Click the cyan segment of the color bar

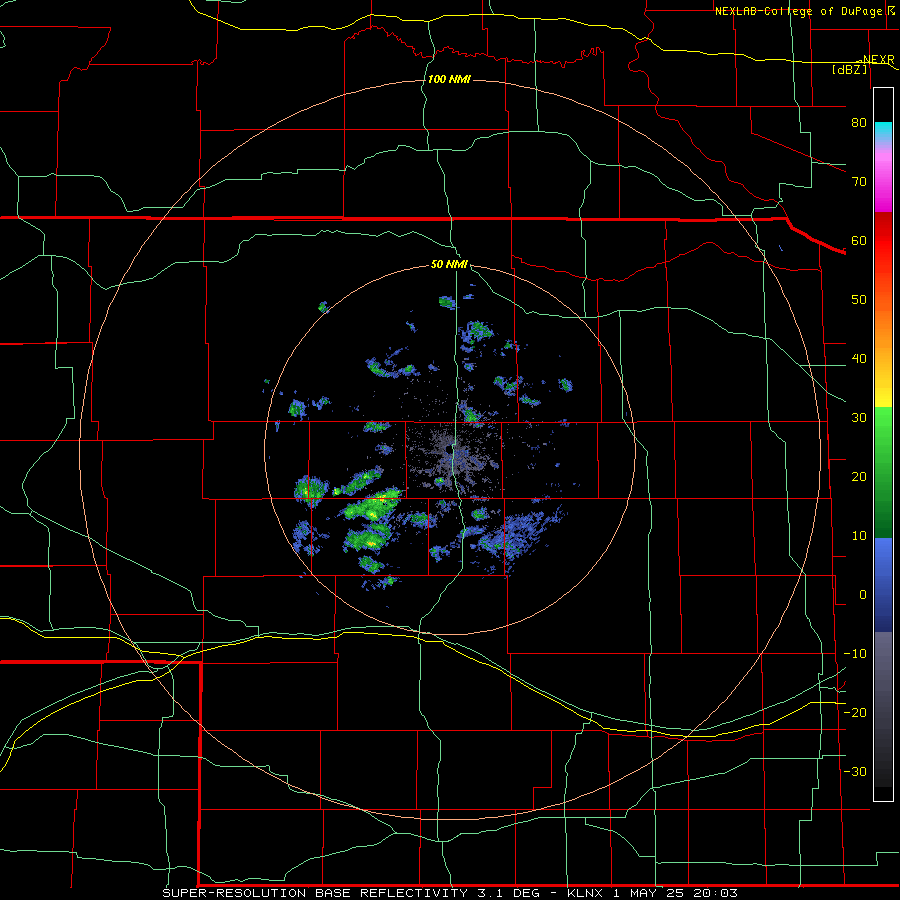tap(883, 132)
